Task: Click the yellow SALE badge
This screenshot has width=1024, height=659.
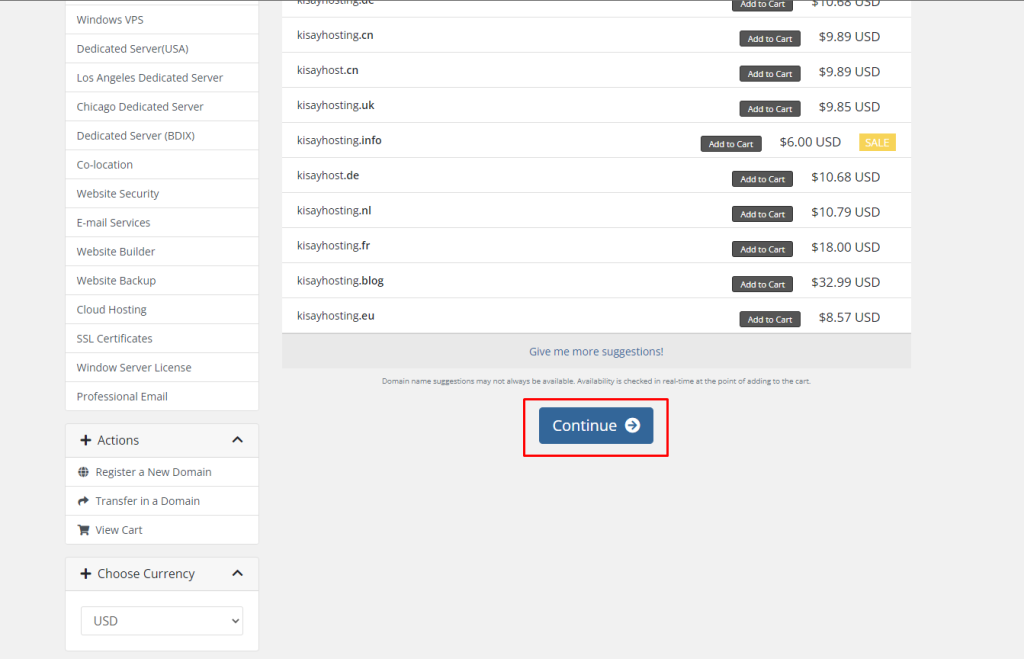Action: pyautogui.click(x=877, y=142)
